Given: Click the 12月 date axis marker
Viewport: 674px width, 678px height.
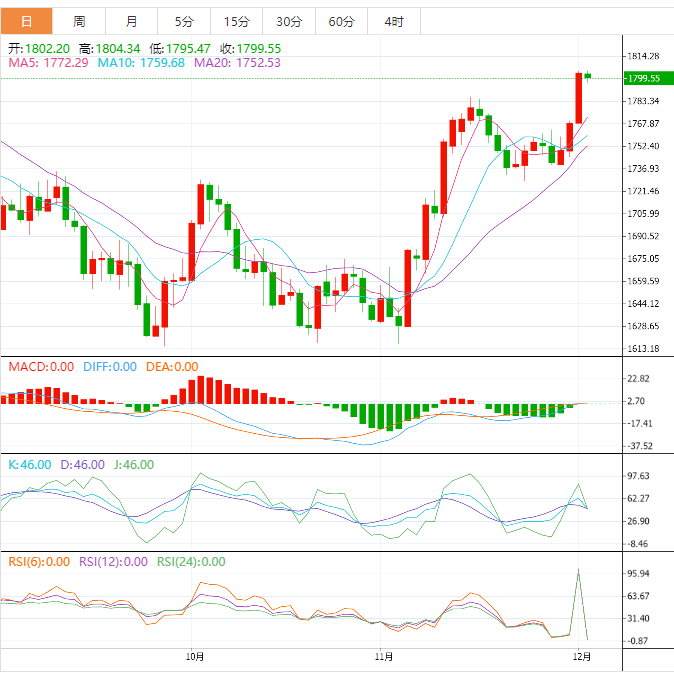Looking at the screenshot, I should (582, 657).
